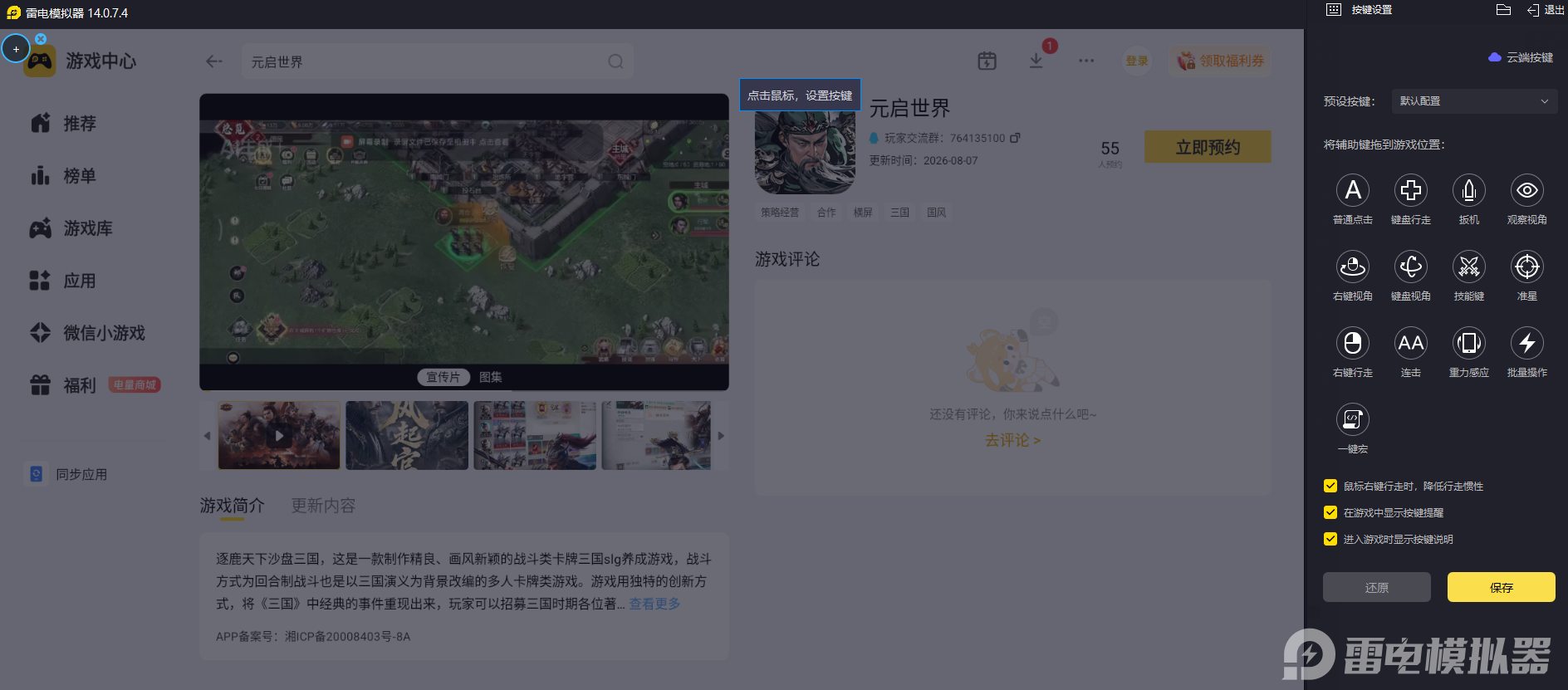The height and width of the screenshot is (690, 1568).
Task: Open the 风起 calligraphy screenshot thumbnail
Action: (407, 436)
